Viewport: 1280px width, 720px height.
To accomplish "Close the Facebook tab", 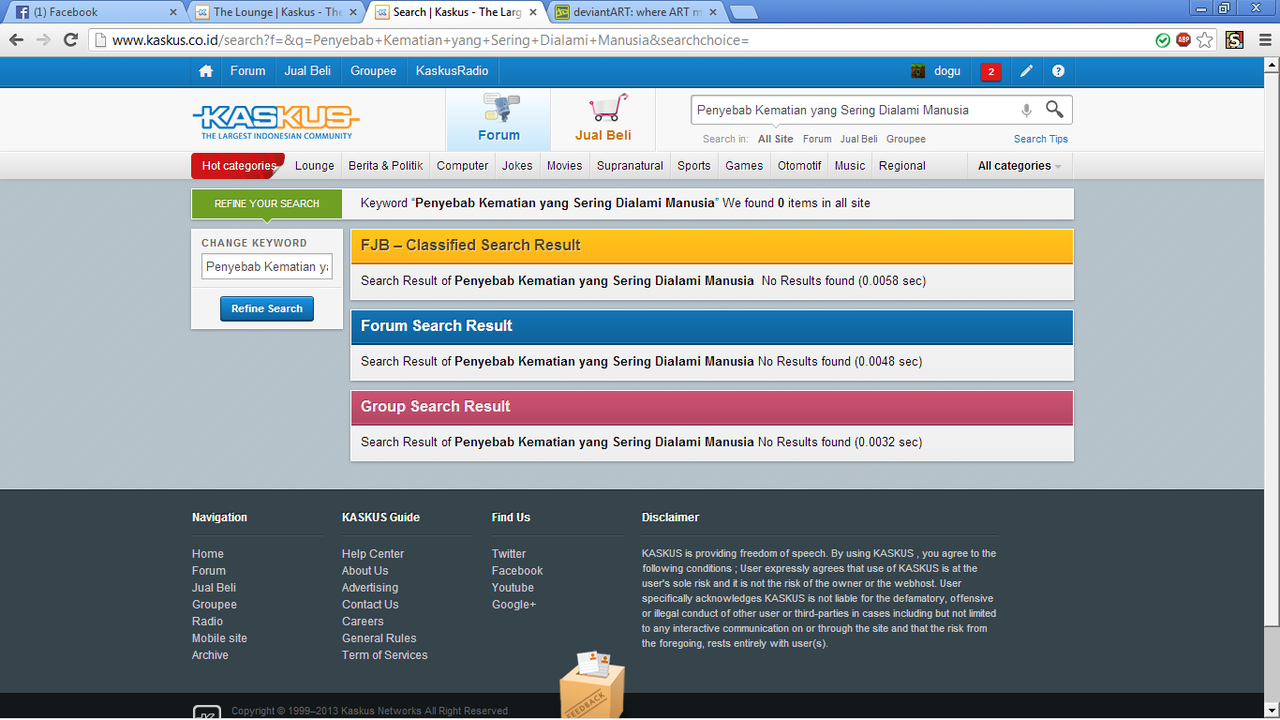I will pyautogui.click(x=173, y=12).
